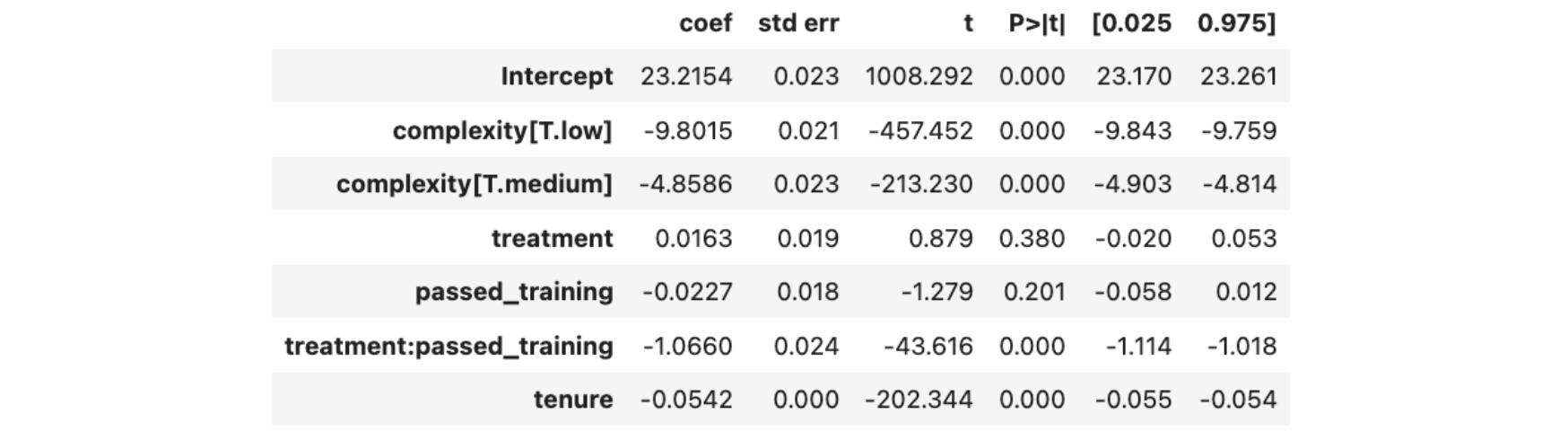Viewport: 1568px width, 440px height.
Task: Click the 0.975] column header
Action: [x=1236, y=23]
